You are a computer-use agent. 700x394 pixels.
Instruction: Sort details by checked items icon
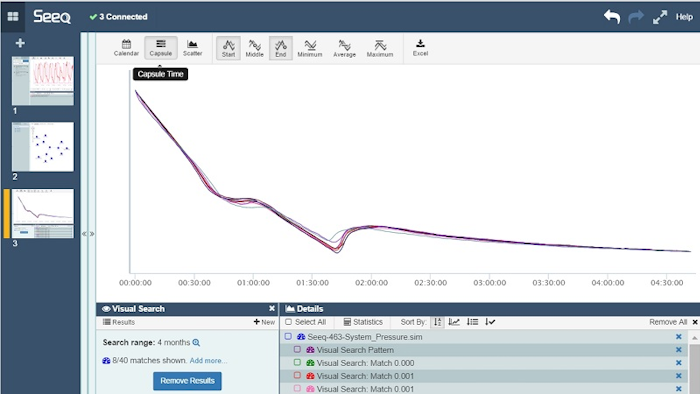coord(490,322)
